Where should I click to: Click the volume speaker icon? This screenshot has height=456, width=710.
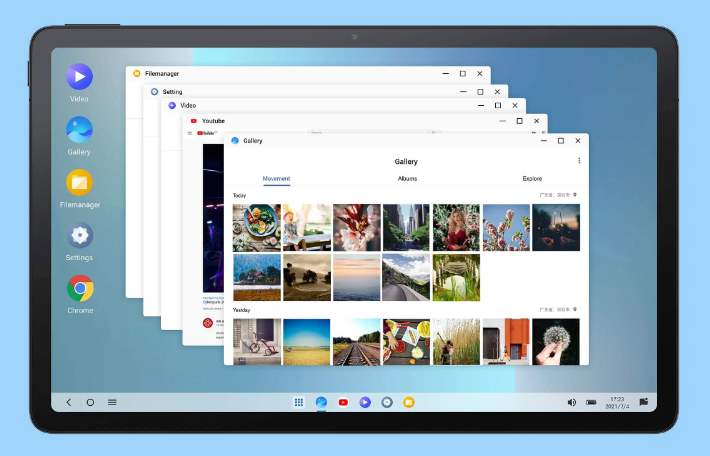click(x=572, y=402)
